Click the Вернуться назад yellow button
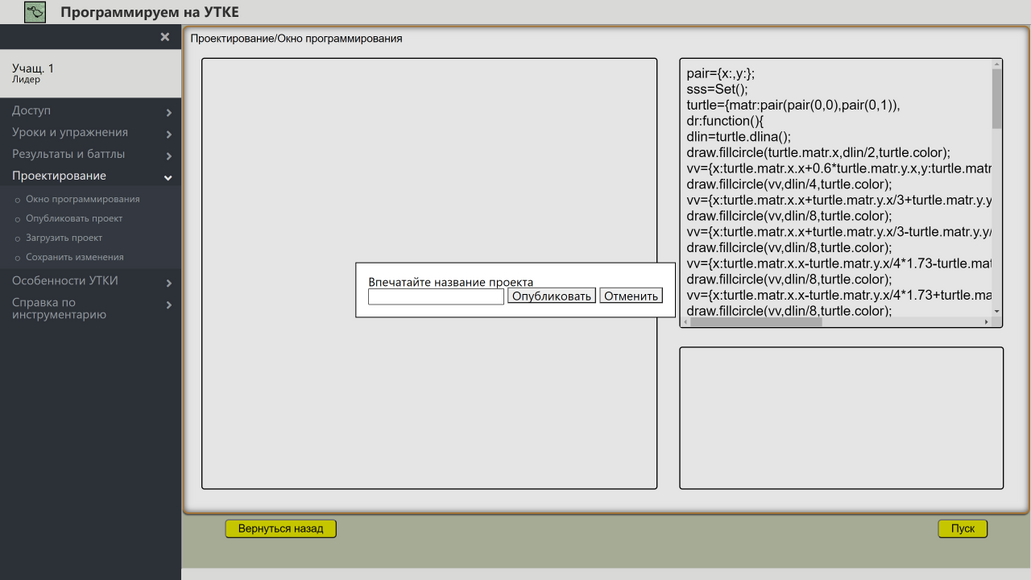This screenshot has width=1031, height=580. click(x=281, y=529)
